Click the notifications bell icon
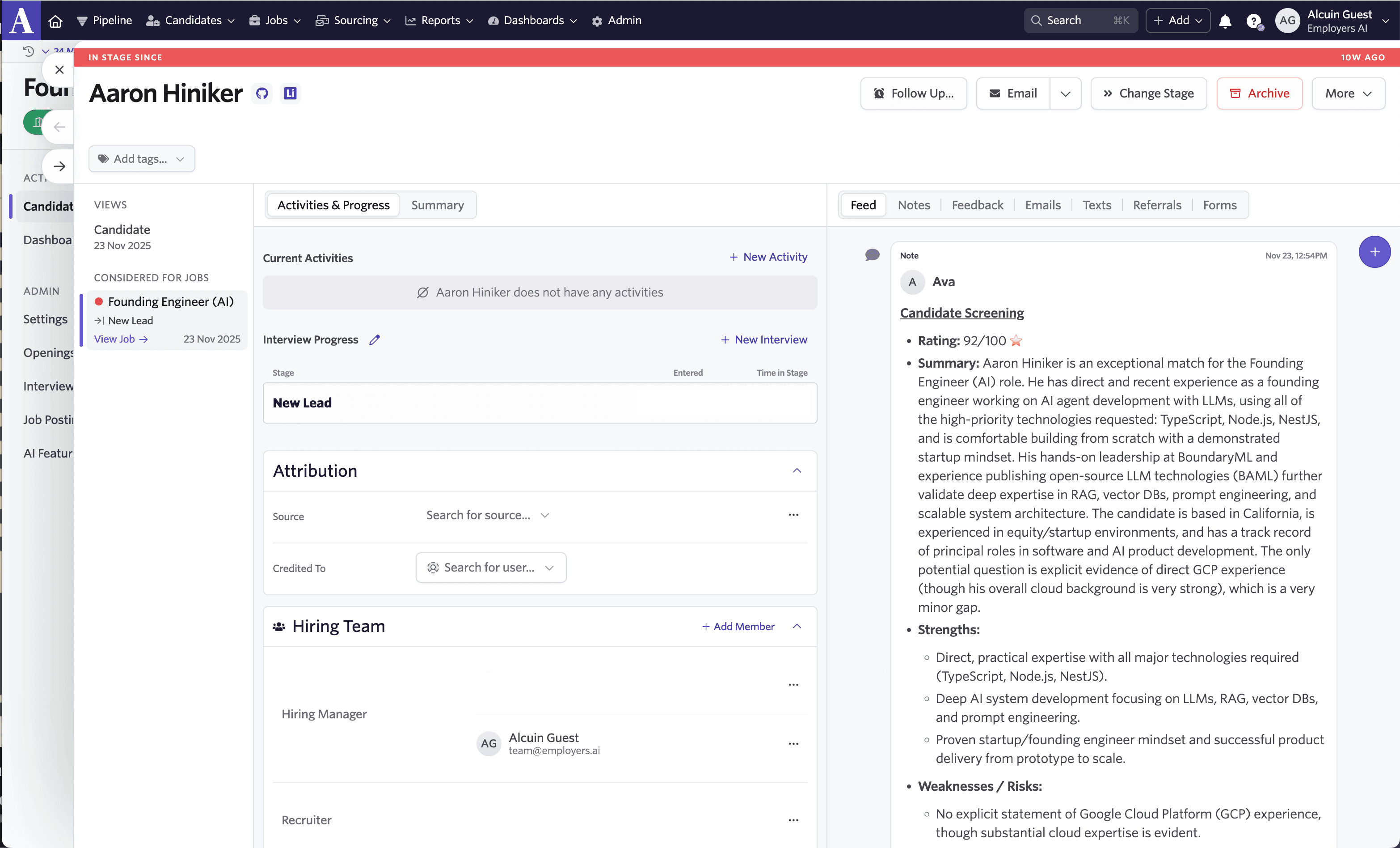This screenshot has width=1400, height=848. point(1225,21)
